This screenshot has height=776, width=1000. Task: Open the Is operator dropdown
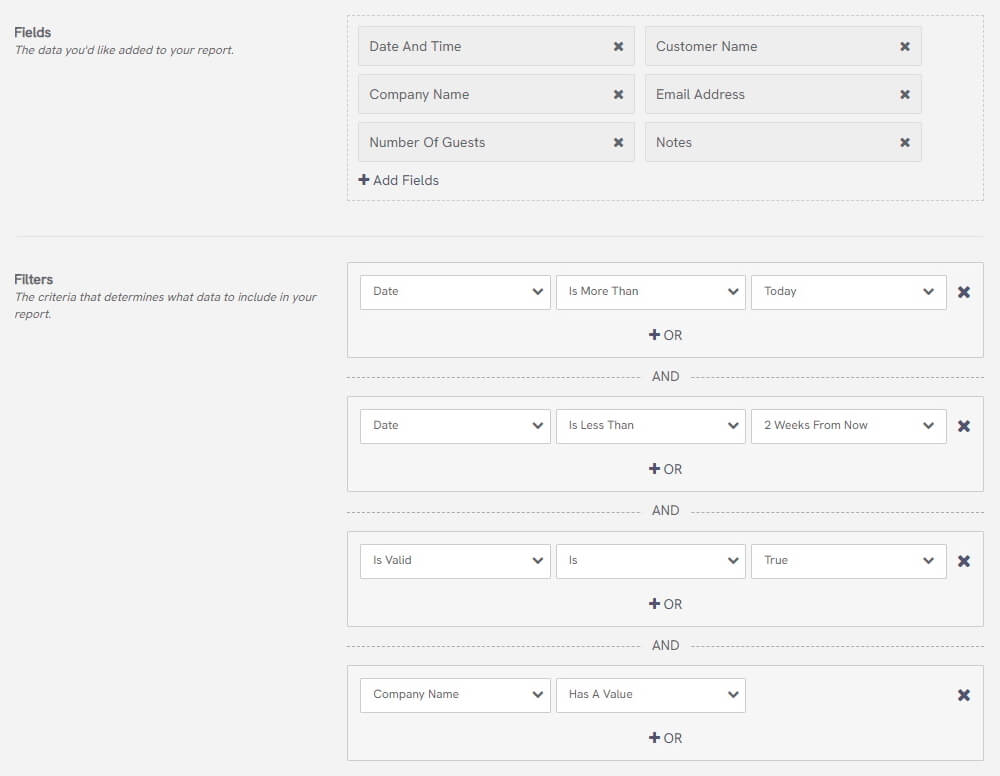point(651,561)
